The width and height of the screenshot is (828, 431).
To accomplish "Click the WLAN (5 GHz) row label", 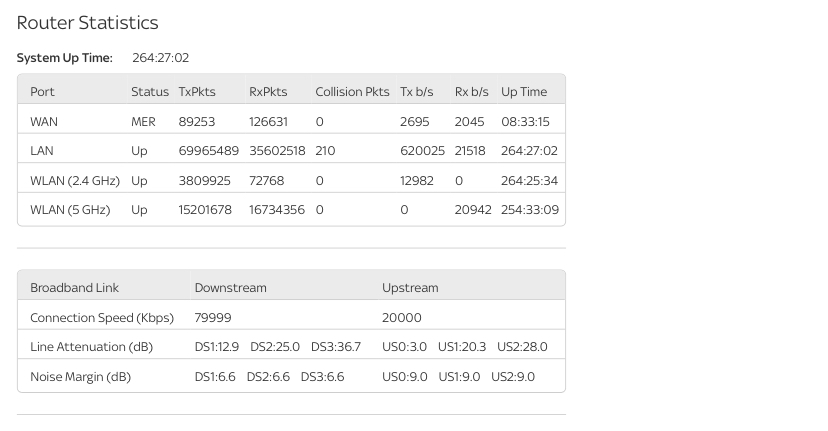I will (x=70, y=210).
